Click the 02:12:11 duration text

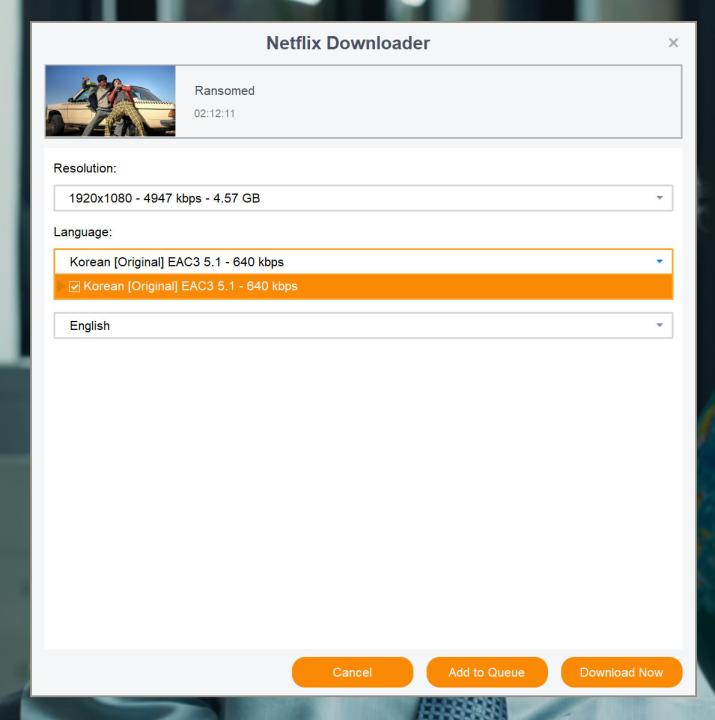click(x=214, y=113)
